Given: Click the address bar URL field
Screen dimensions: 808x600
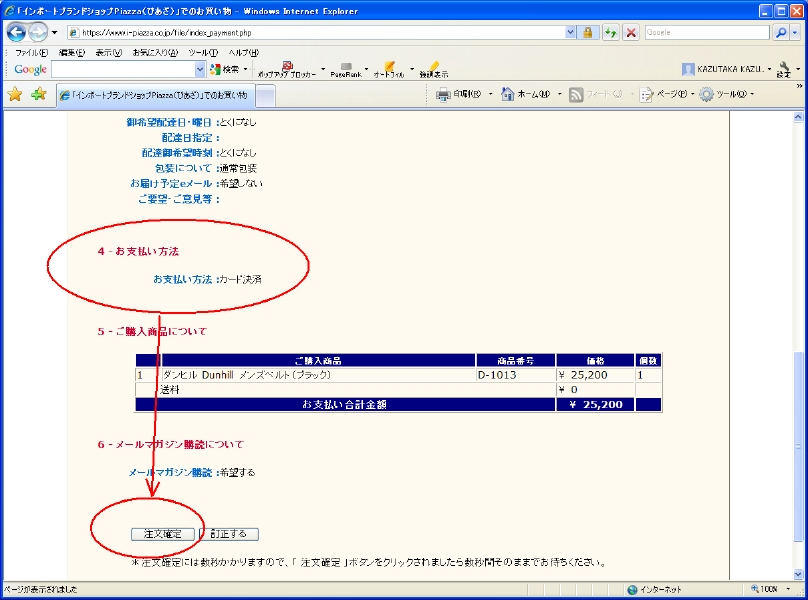Looking at the screenshot, I should (316, 32).
